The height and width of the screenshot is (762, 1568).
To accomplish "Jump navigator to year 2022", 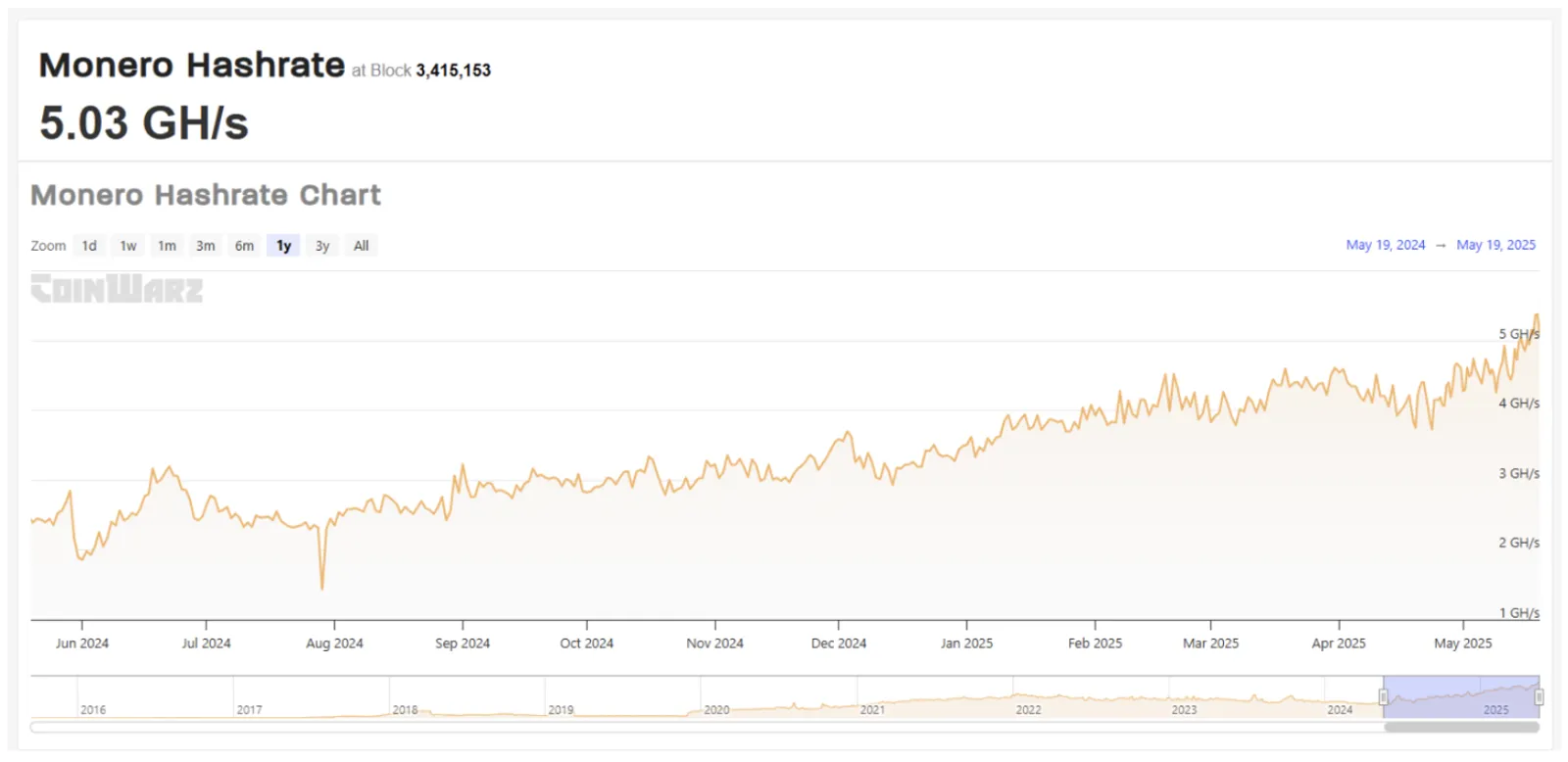I will [x=1028, y=710].
